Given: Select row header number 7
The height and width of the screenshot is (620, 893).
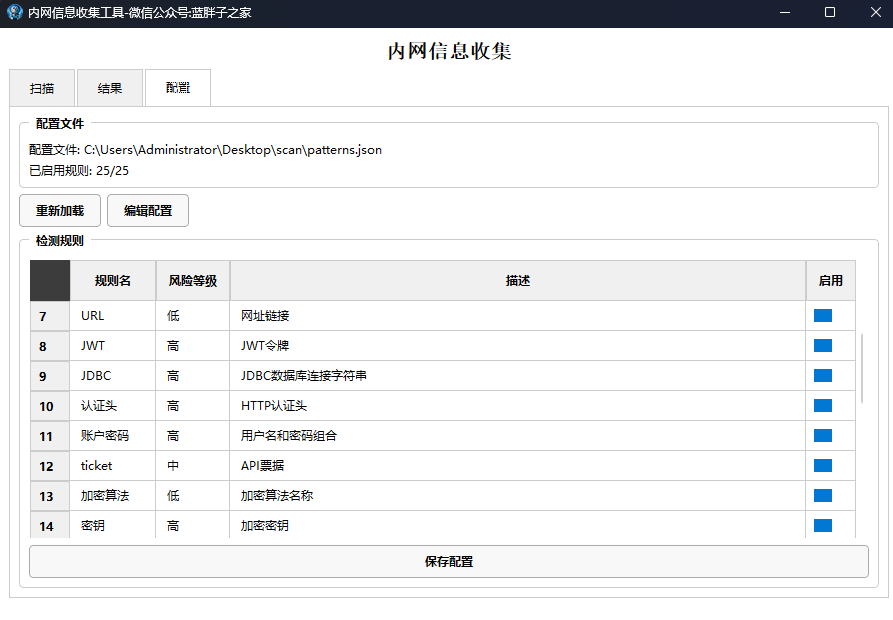Looking at the screenshot, I should [x=50, y=316].
